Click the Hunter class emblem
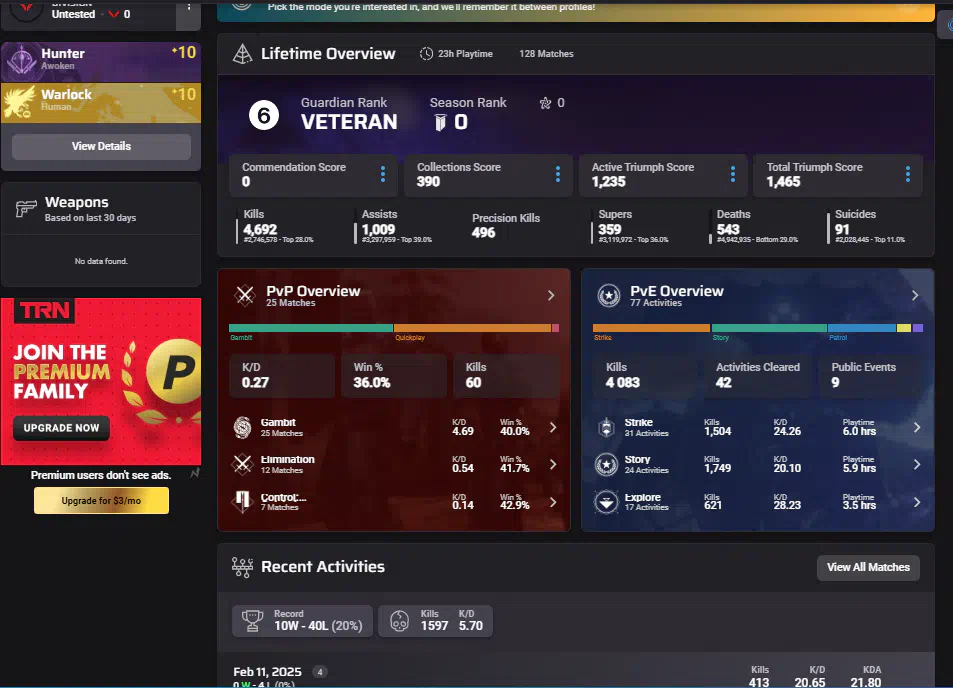953x688 pixels. point(21,61)
